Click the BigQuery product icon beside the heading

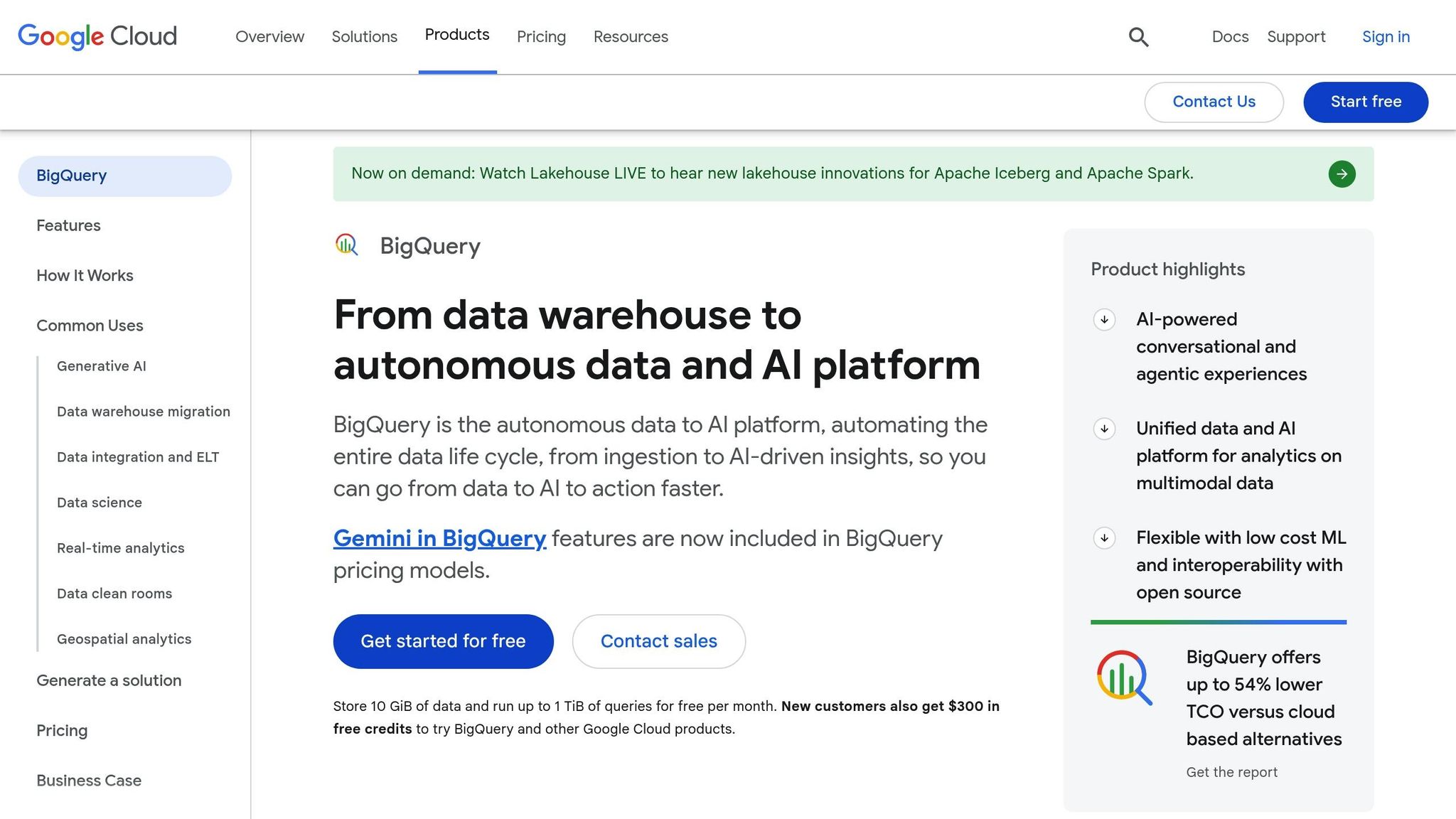[x=346, y=245]
